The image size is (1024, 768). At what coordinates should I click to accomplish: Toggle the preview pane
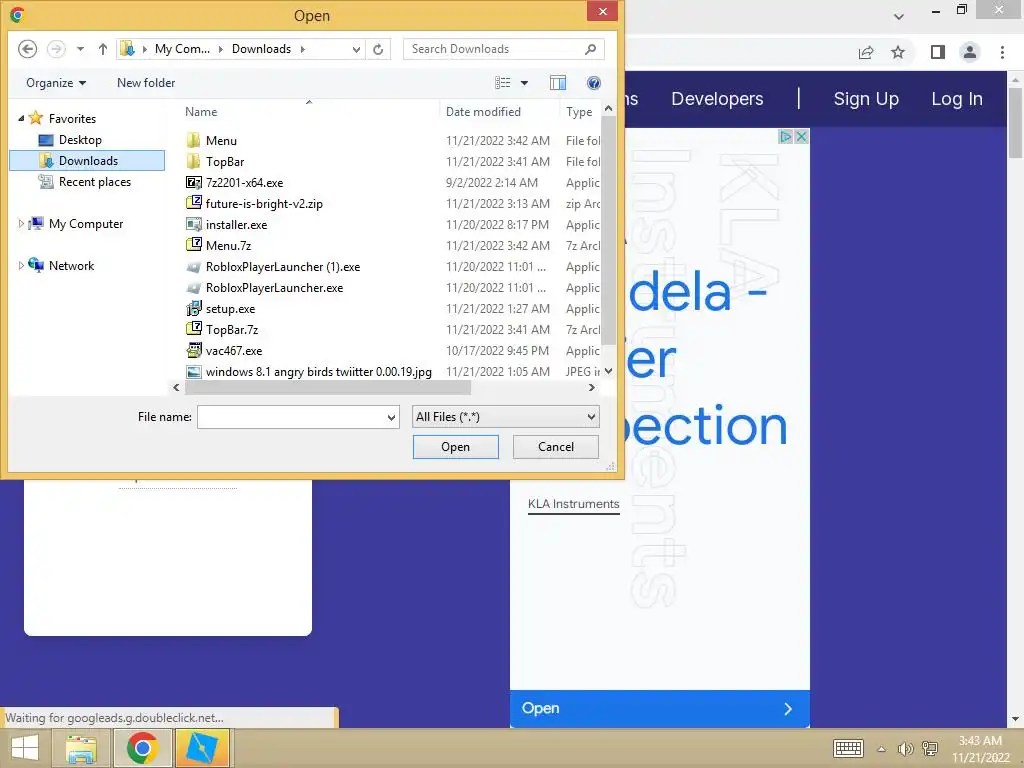pyautogui.click(x=558, y=83)
